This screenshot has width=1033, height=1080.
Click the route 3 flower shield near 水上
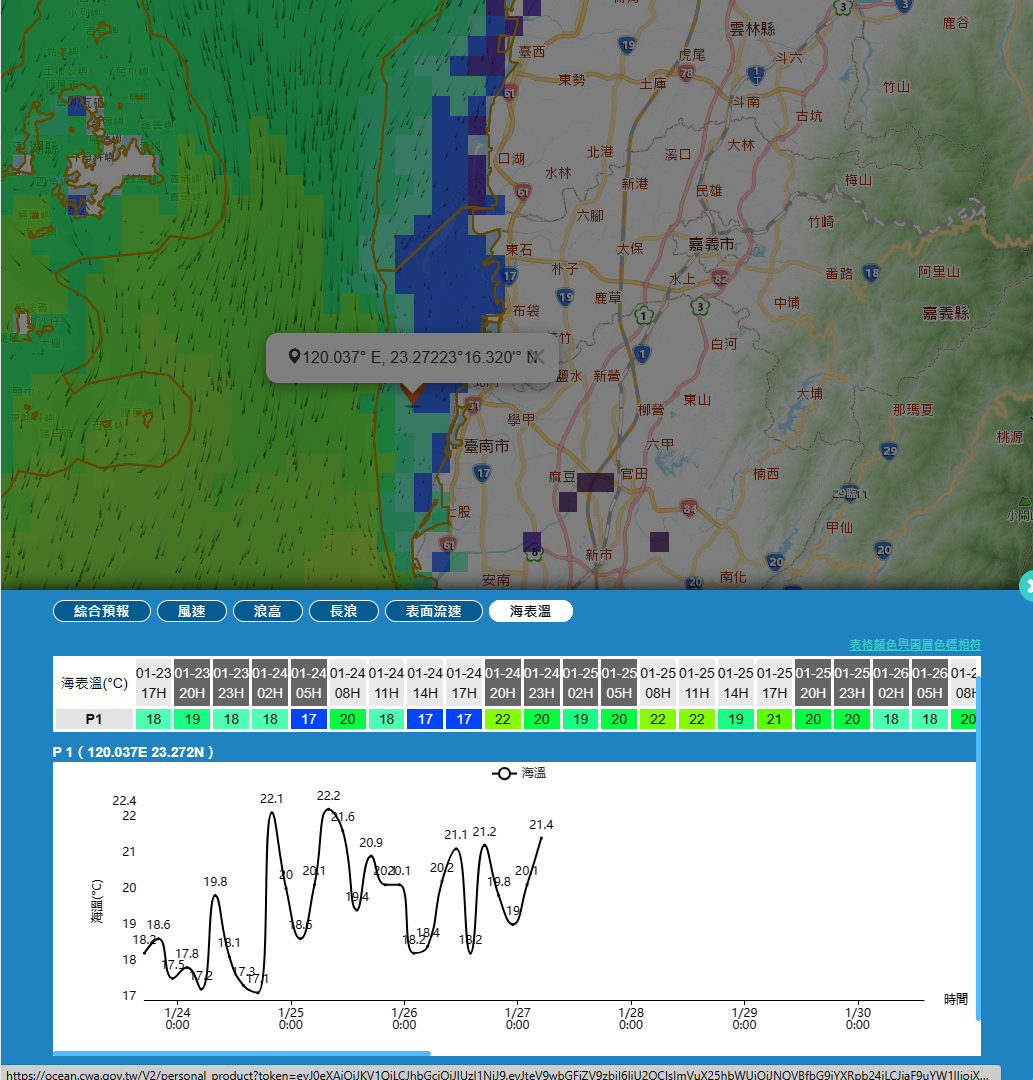pyautogui.click(x=701, y=305)
